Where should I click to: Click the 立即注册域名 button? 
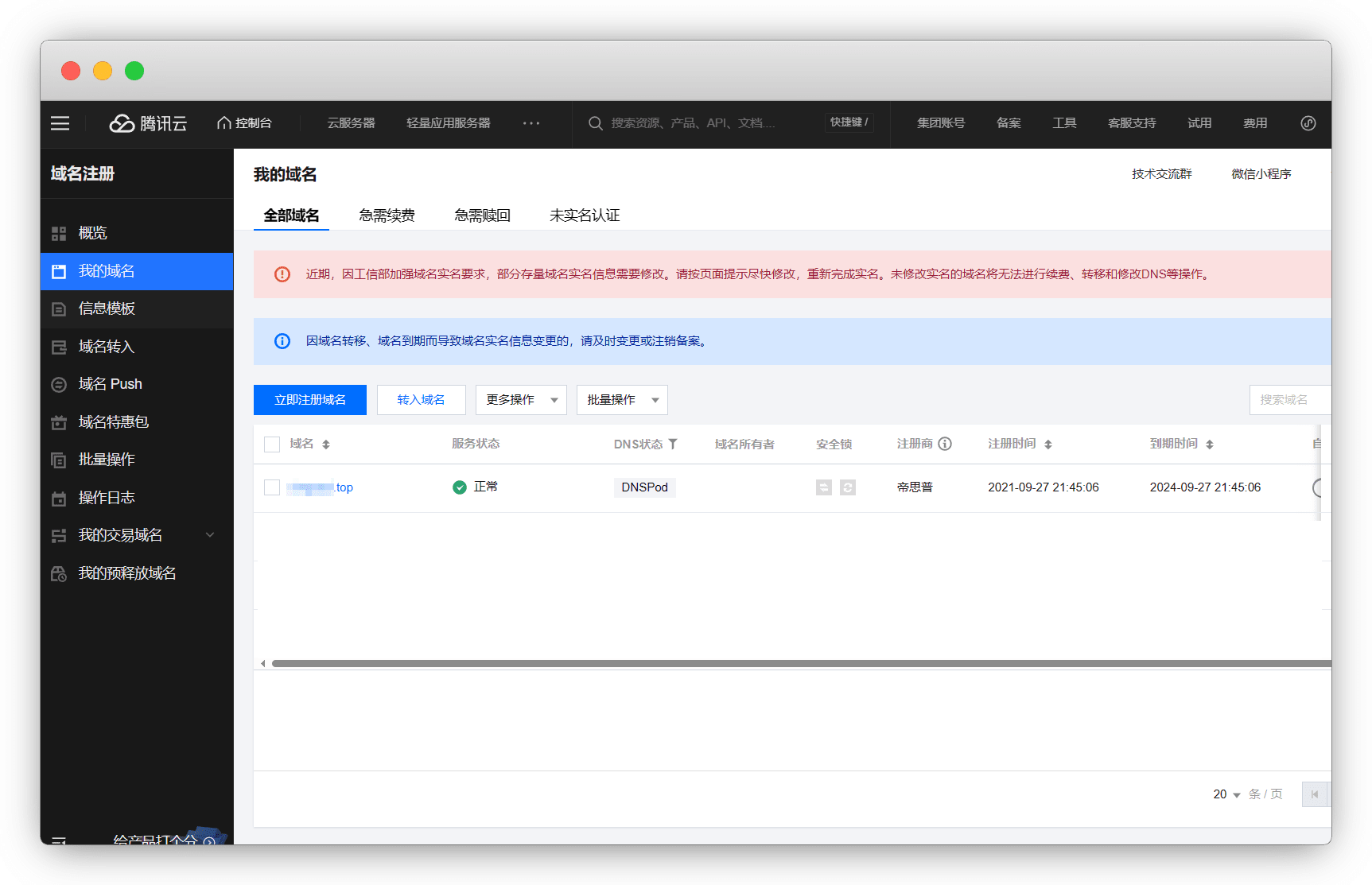310,400
